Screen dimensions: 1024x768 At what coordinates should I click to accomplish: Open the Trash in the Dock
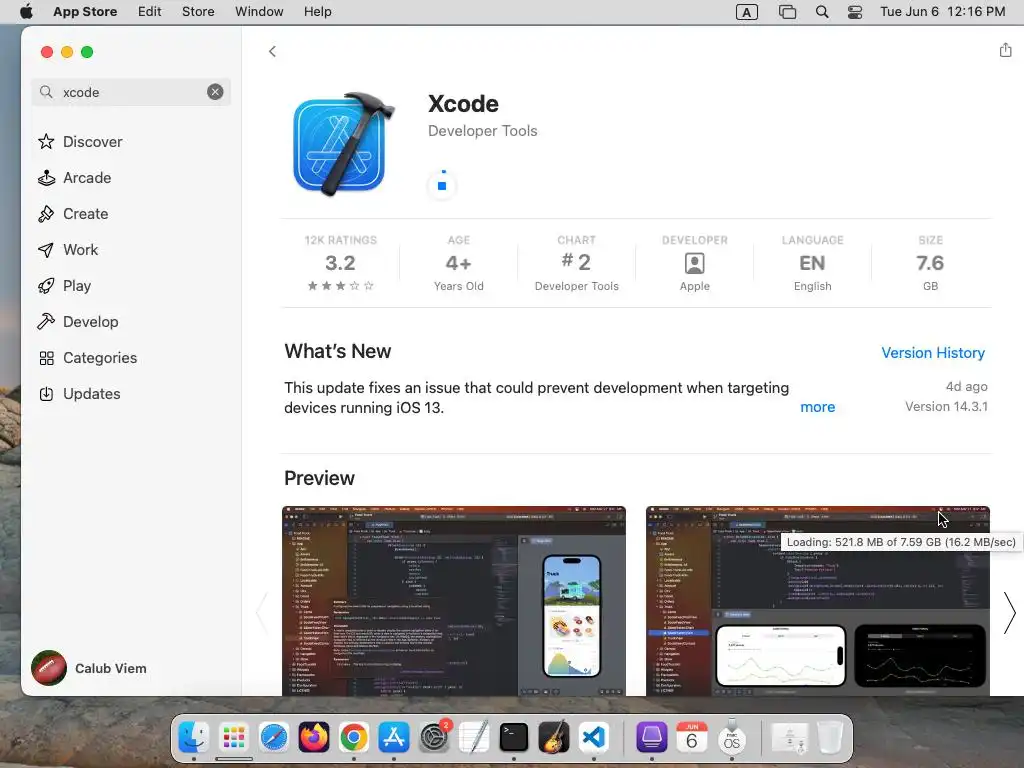tap(830, 737)
